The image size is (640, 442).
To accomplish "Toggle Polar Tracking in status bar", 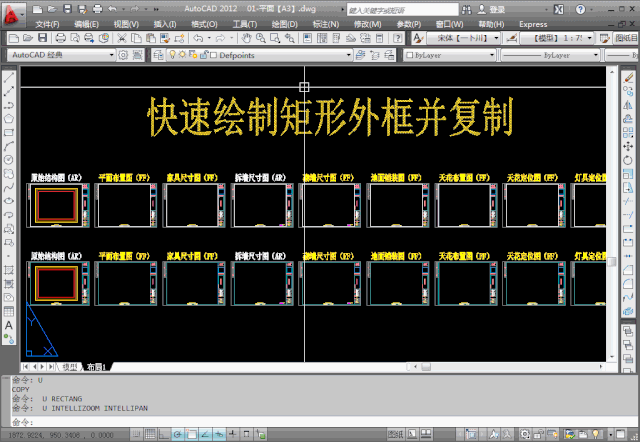I will click(178, 434).
